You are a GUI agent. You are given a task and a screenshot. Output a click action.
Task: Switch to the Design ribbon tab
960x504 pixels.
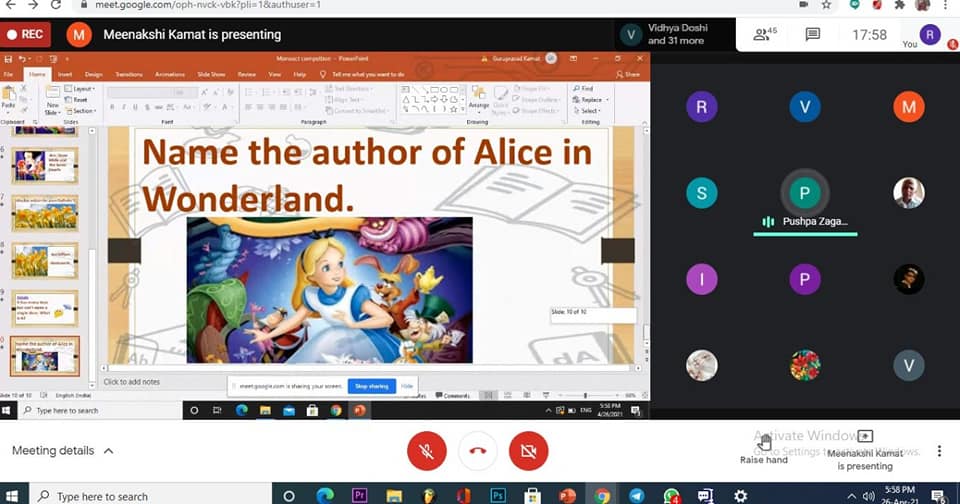pyautogui.click(x=94, y=74)
